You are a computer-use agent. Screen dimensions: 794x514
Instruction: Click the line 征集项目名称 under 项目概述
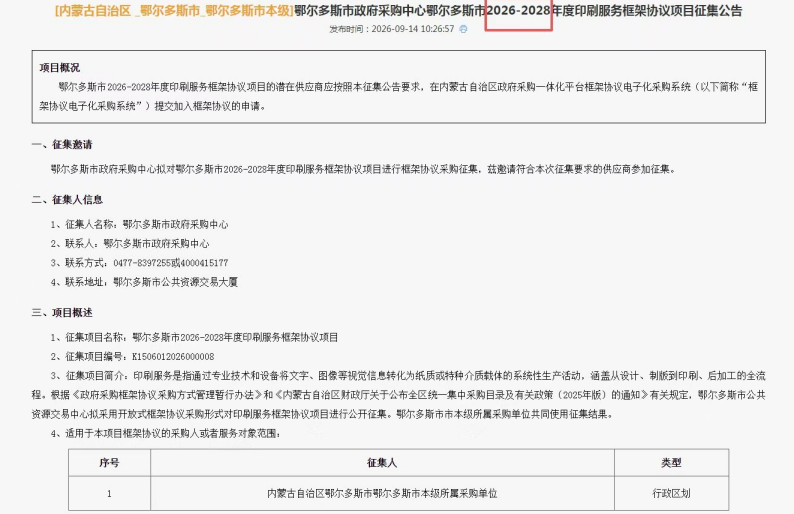pos(194,337)
